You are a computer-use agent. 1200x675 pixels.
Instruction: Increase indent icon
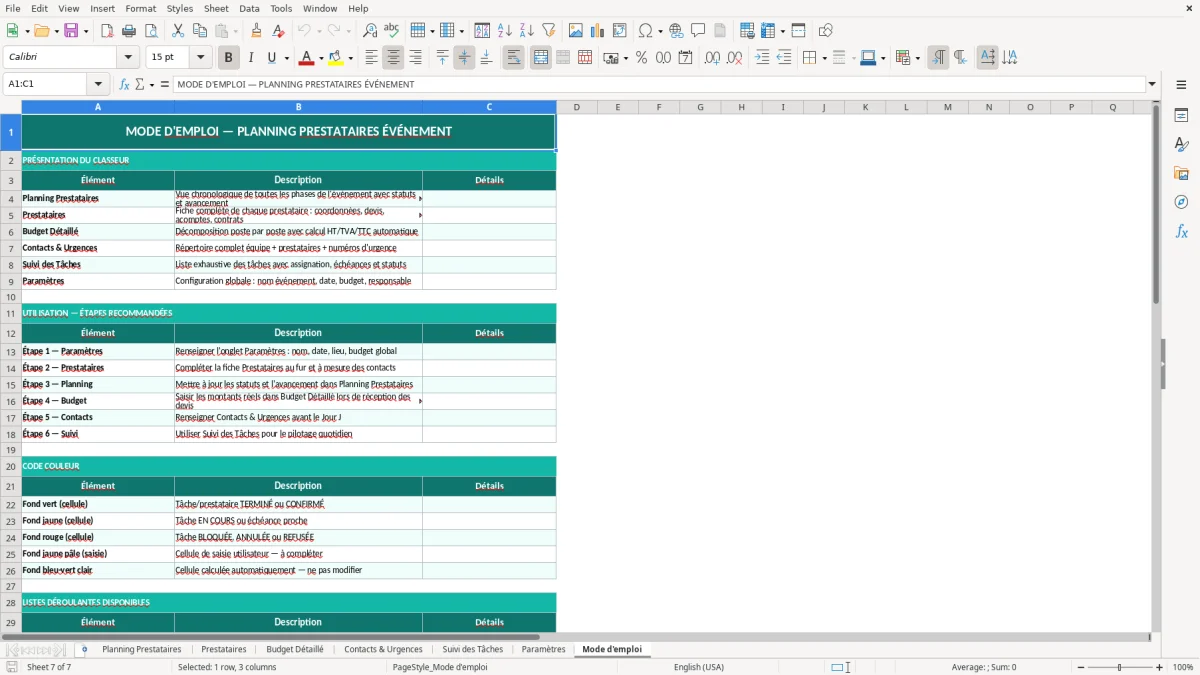point(762,58)
